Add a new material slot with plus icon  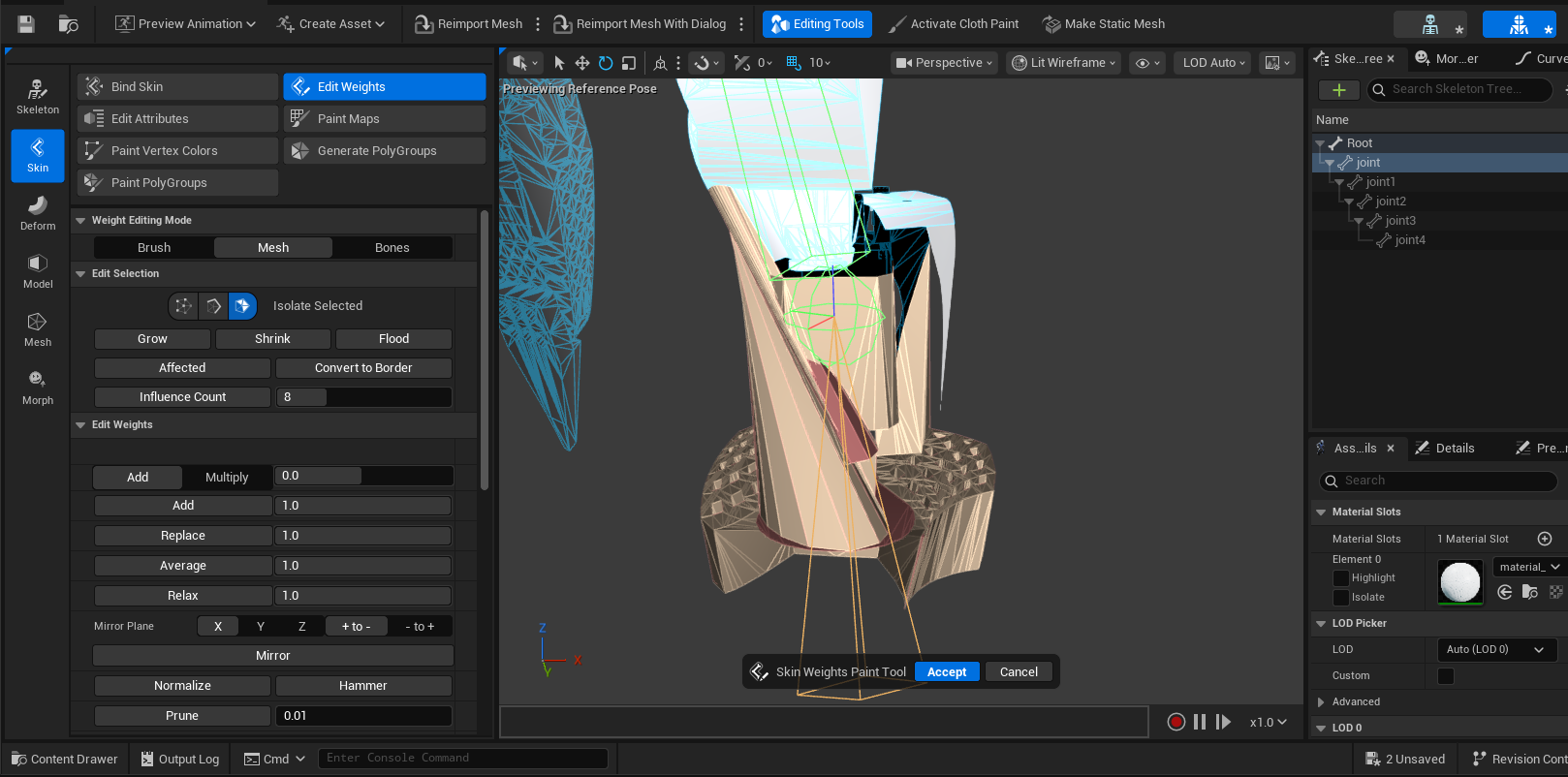[x=1545, y=539]
